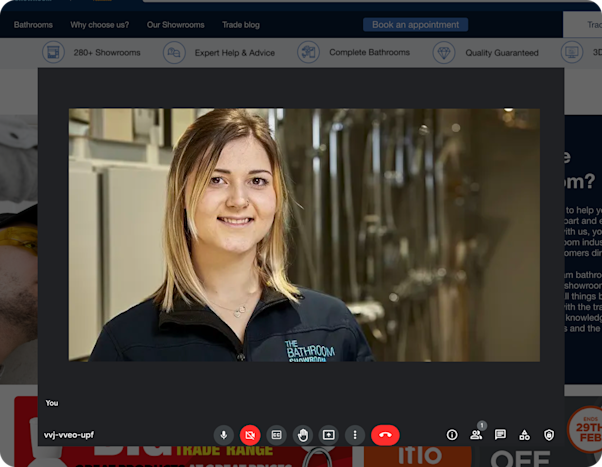Show the participants people panel

click(x=476, y=435)
